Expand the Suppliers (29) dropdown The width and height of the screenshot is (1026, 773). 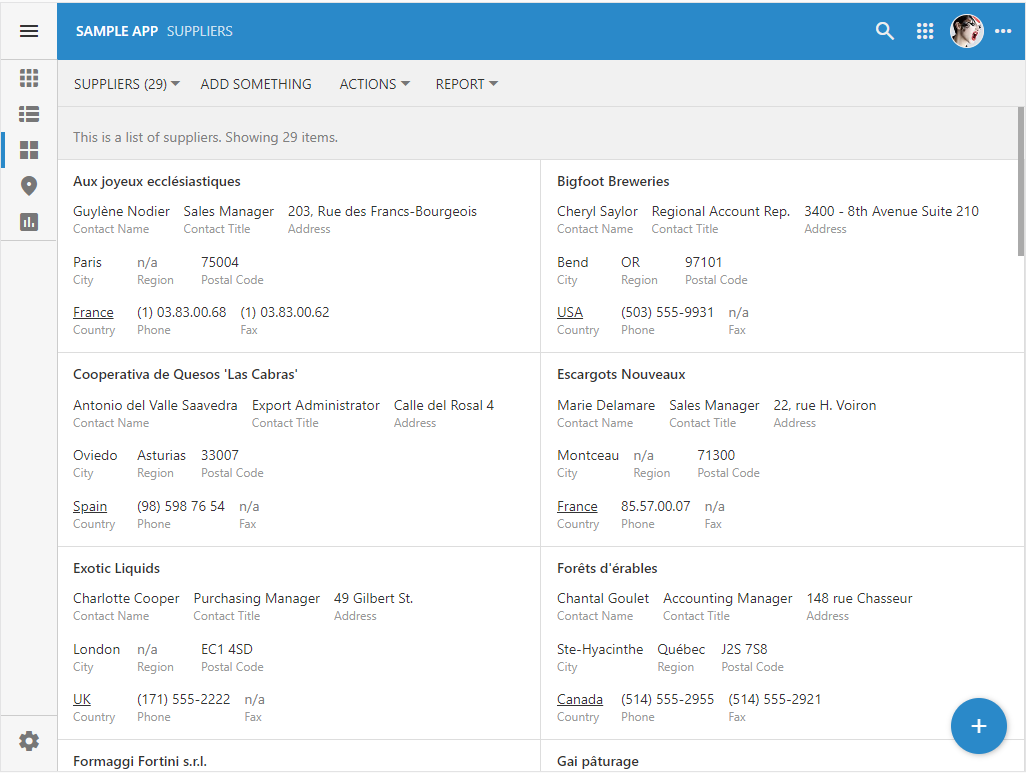(126, 84)
